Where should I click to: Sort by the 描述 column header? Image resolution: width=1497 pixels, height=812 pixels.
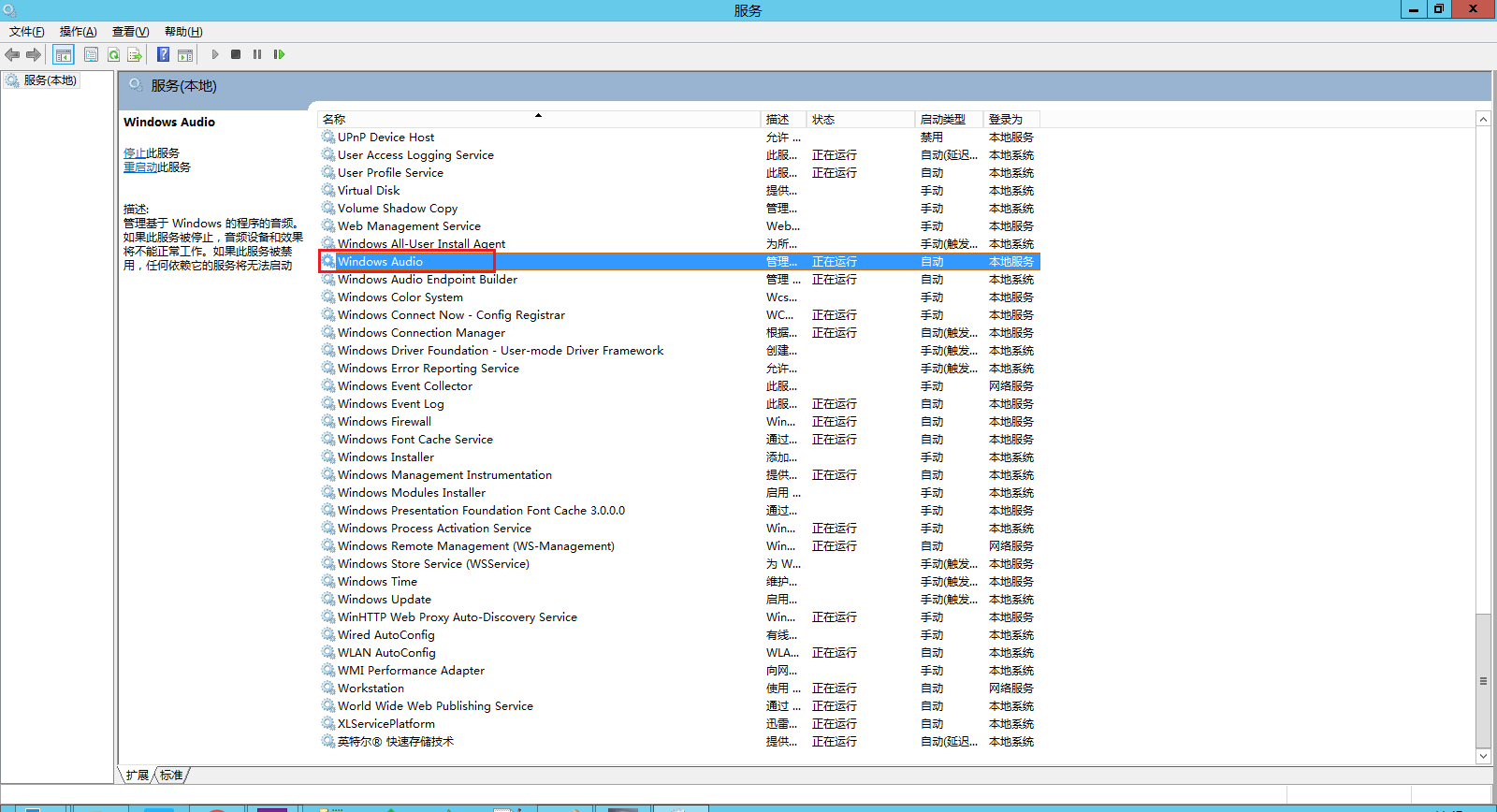tap(784, 119)
